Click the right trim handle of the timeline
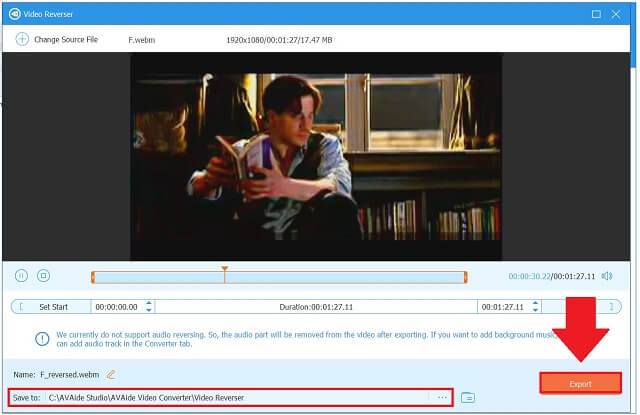Screen dimensions: 640x415 click(465, 277)
